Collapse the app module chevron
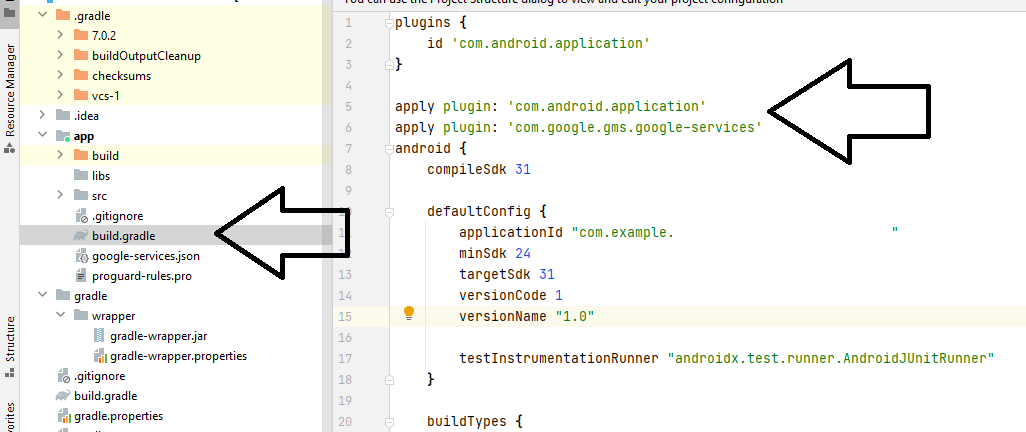This screenshot has width=1026, height=432. (43, 136)
